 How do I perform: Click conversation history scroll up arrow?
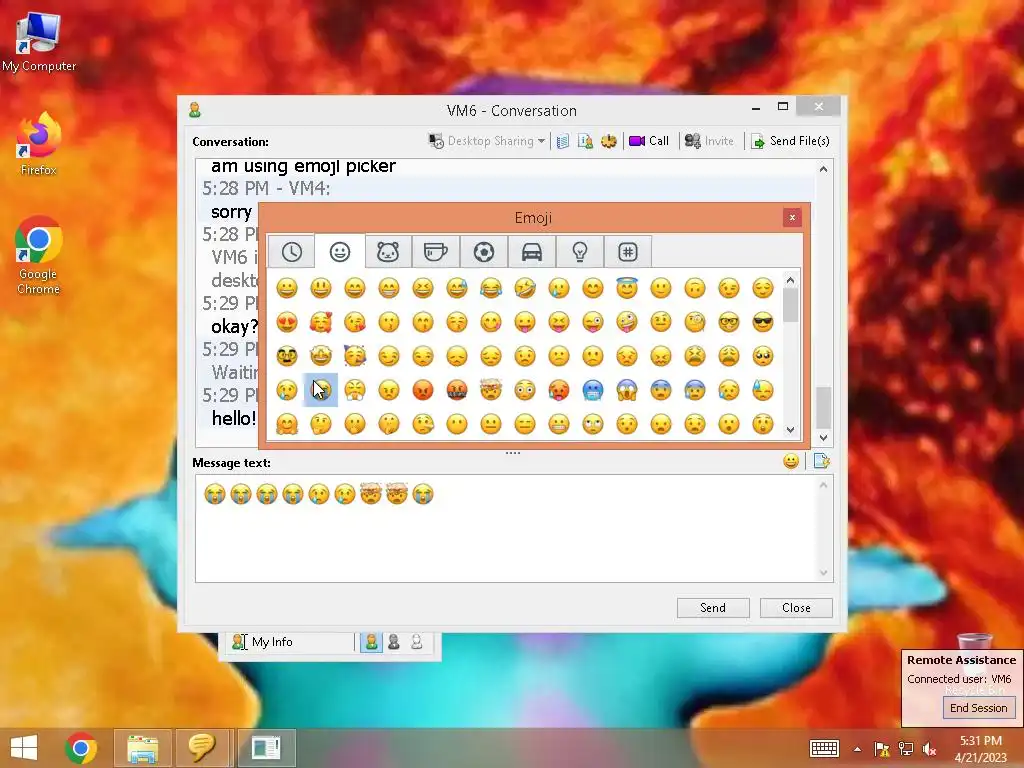tap(824, 169)
